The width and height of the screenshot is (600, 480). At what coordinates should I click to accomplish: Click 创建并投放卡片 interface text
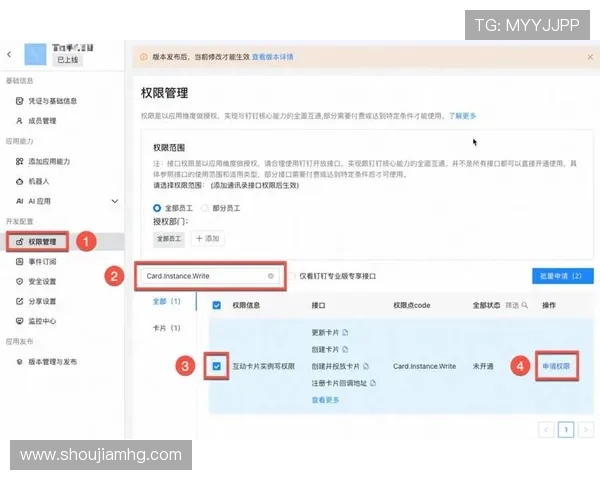point(335,366)
